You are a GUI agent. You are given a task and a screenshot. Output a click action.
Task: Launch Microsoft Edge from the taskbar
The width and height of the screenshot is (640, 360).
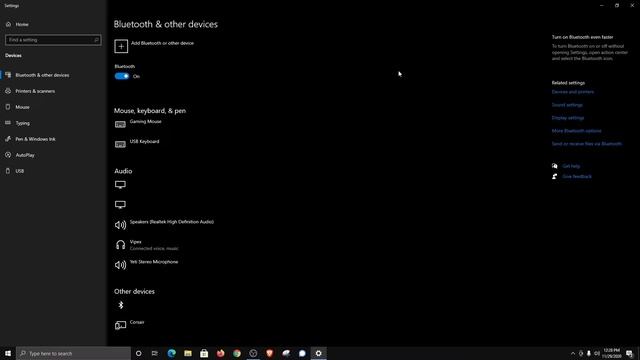[x=171, y=353]
